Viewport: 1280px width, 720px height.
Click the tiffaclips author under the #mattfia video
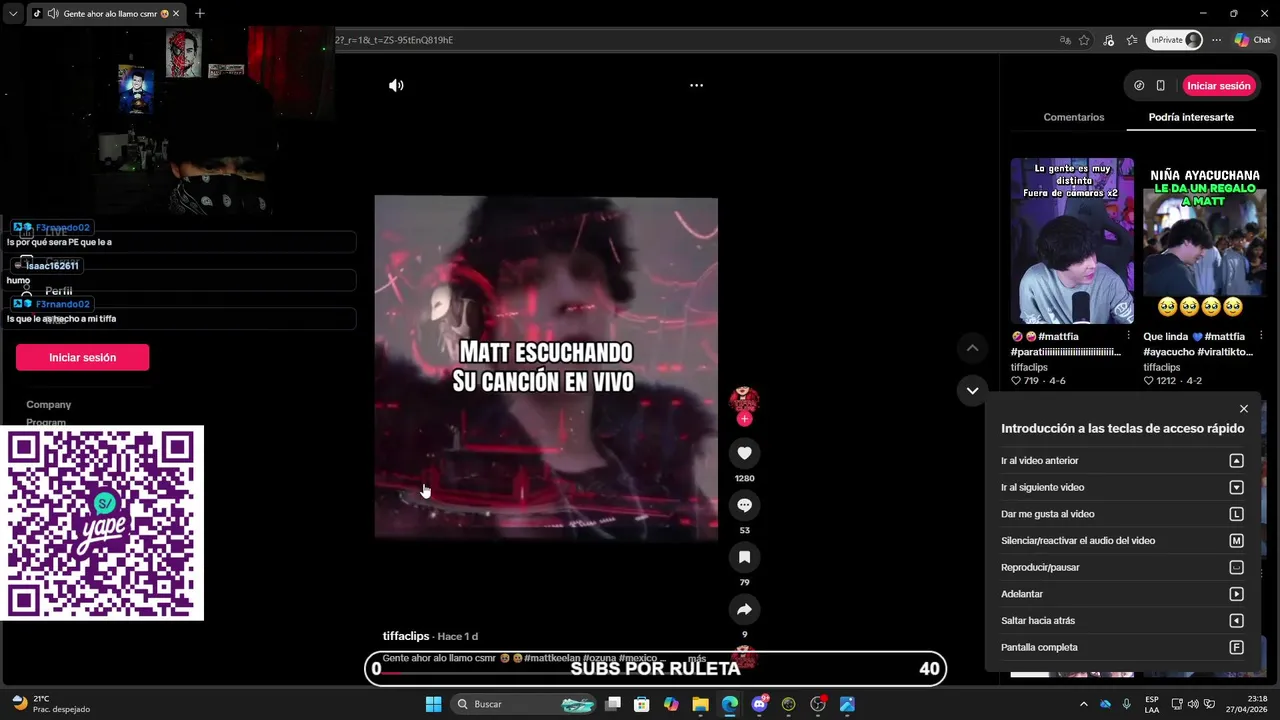coord(1029,367)
